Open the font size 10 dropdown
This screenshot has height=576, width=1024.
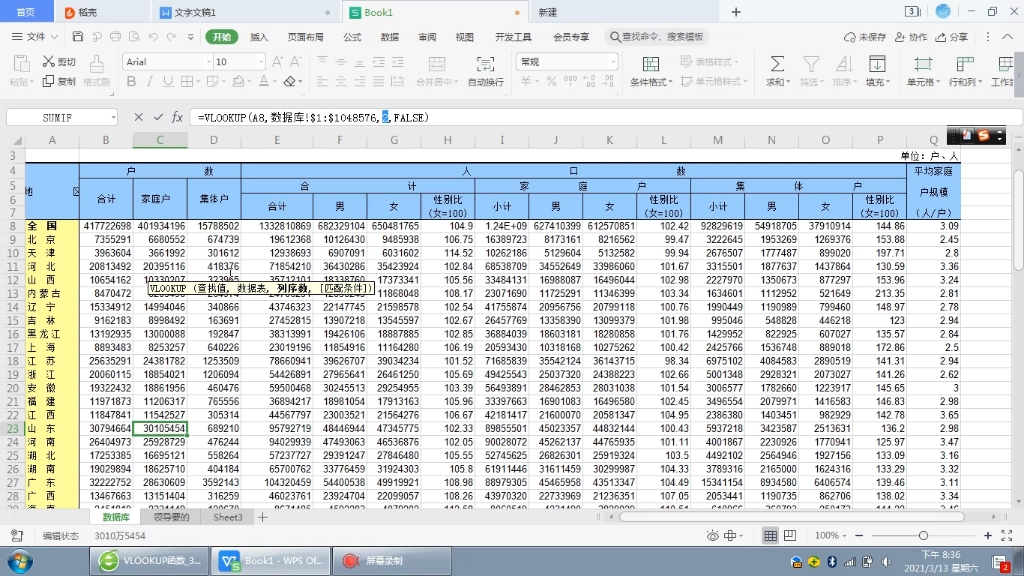tap(260, 62)
